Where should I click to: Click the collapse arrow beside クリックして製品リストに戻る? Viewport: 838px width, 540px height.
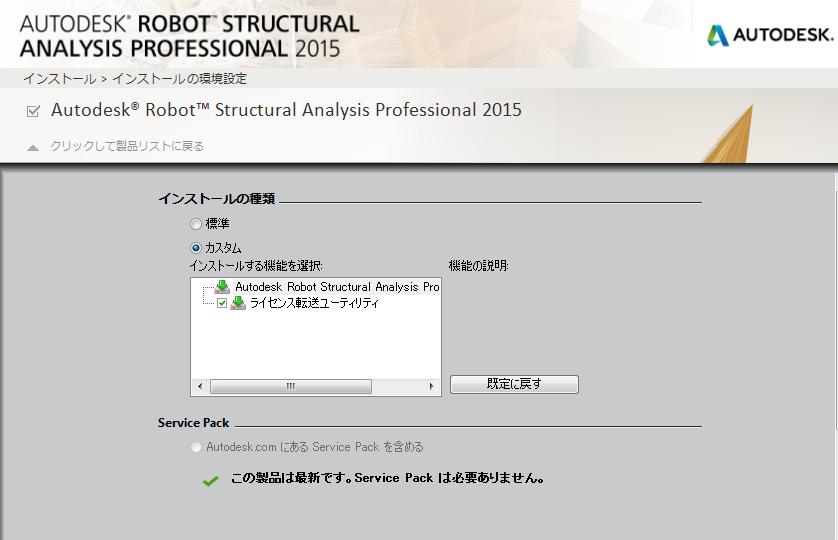(33, 148)
